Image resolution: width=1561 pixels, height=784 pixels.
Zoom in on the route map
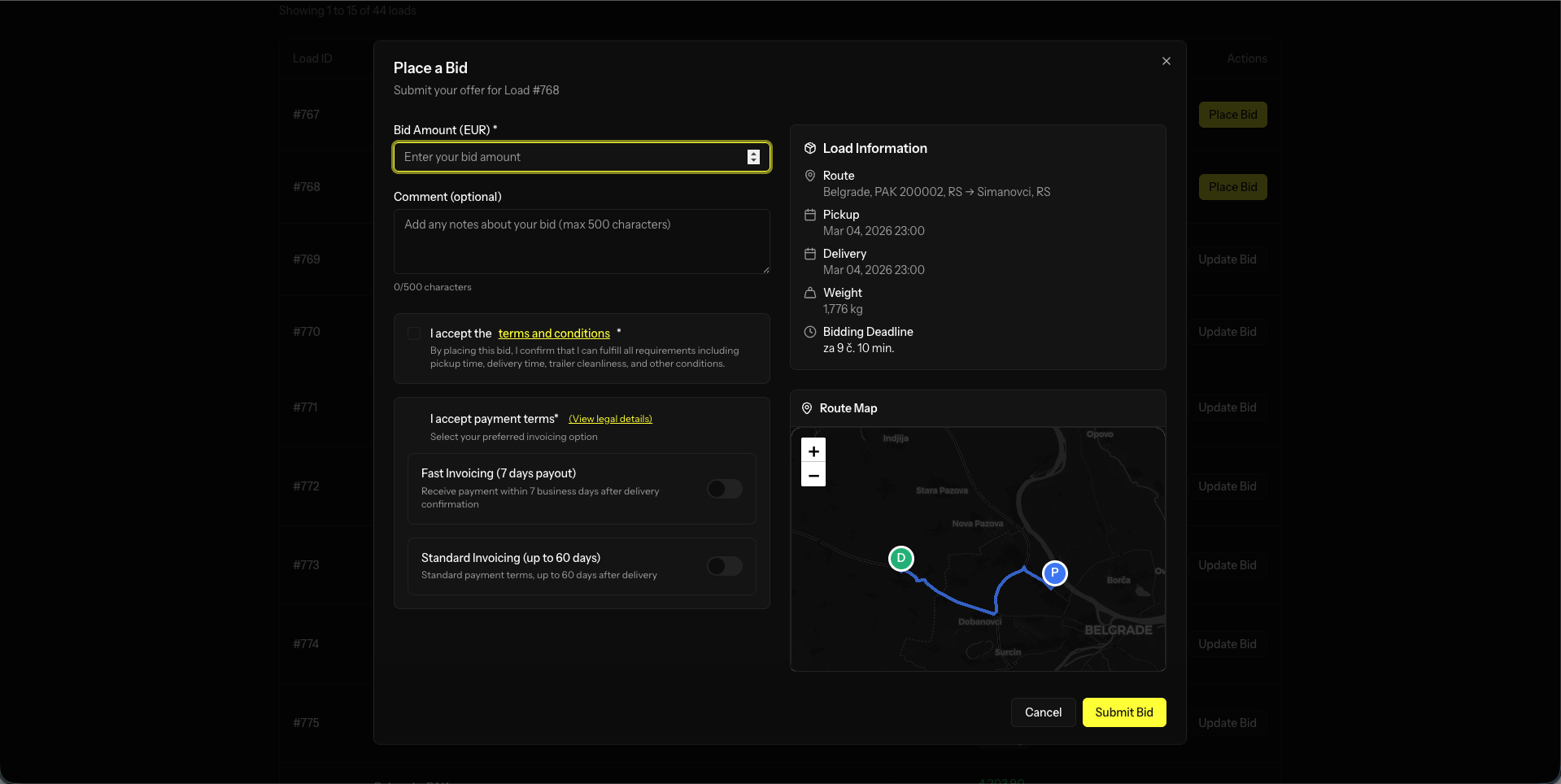point(813,451)
